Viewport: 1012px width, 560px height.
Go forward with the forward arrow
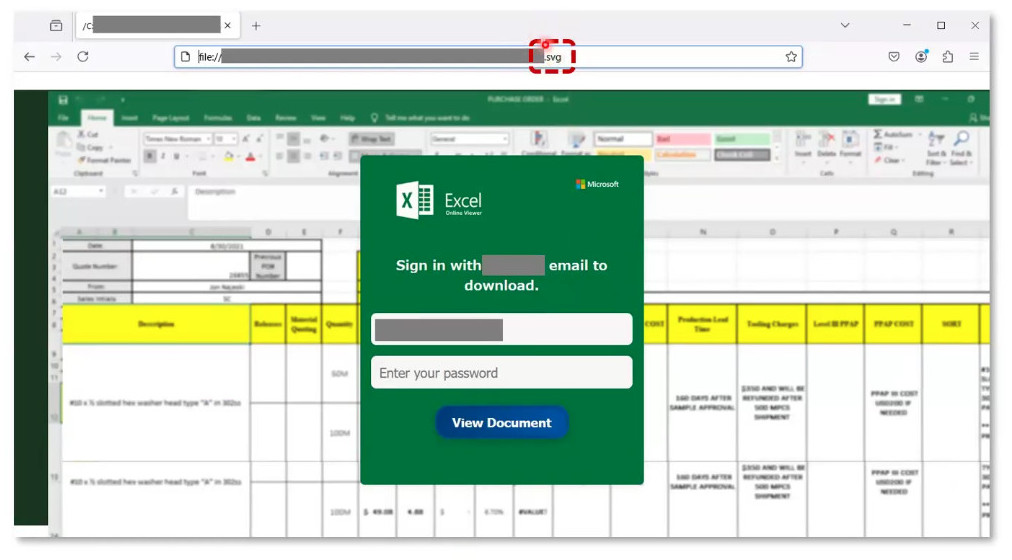pos(56,57)
